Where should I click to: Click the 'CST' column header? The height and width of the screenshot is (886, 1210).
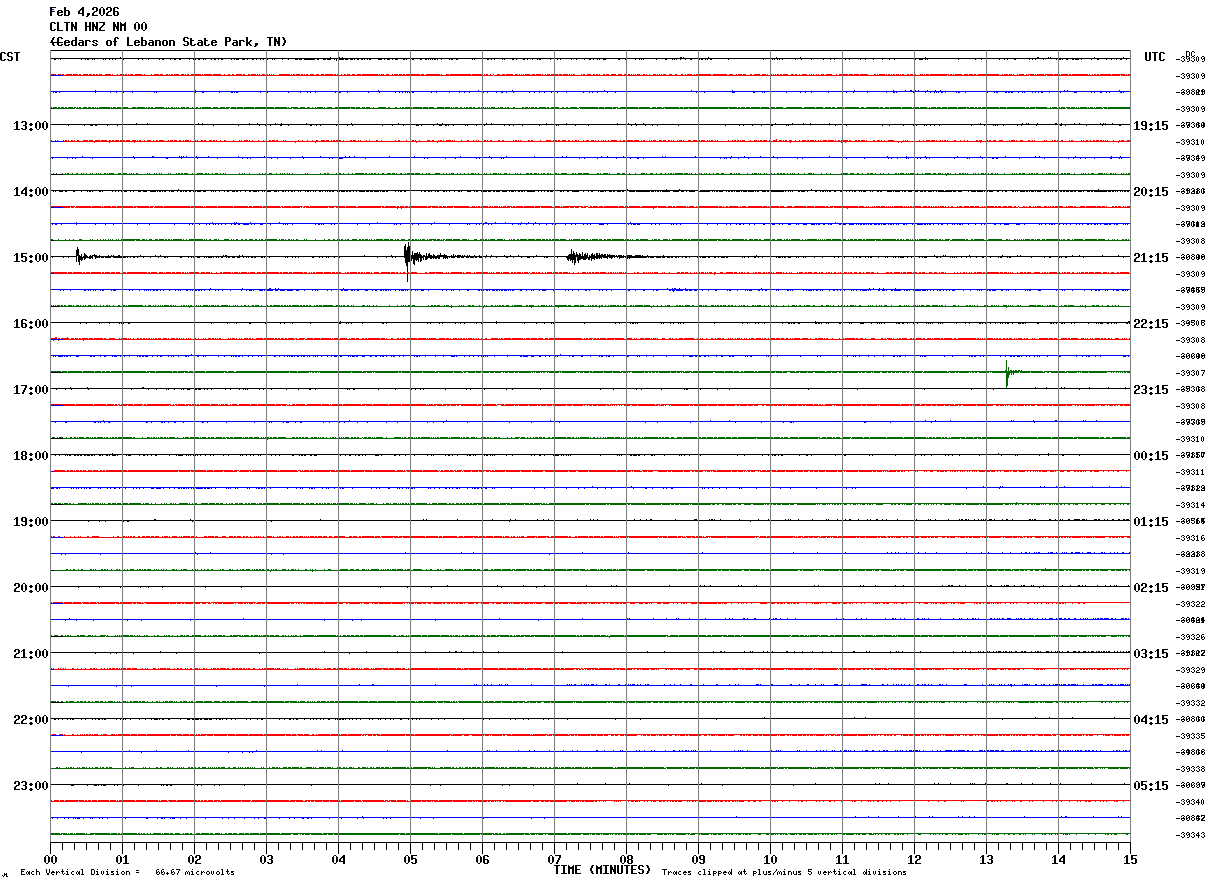10,57
